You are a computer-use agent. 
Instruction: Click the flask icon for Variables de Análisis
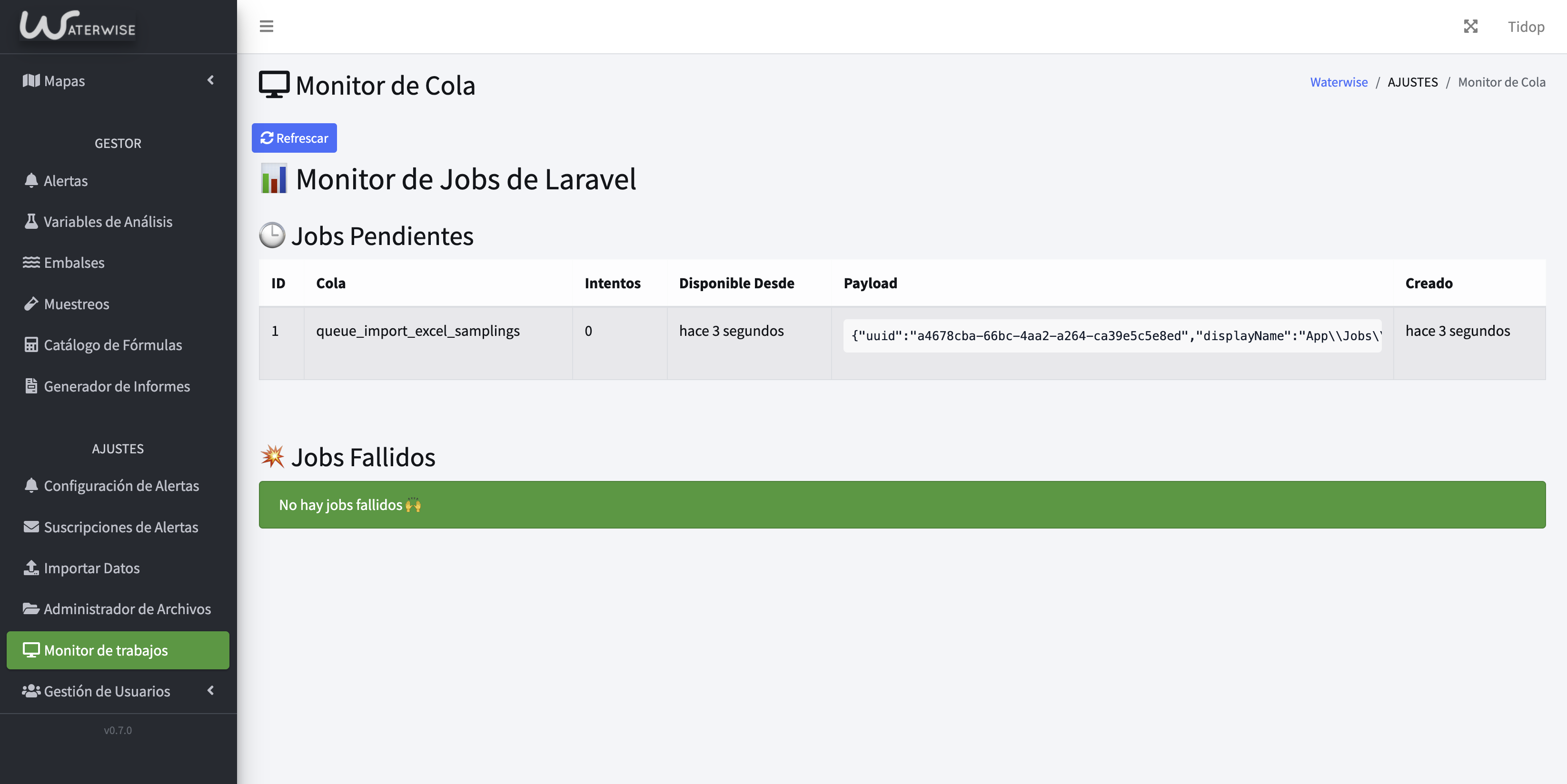pos(31,221)
